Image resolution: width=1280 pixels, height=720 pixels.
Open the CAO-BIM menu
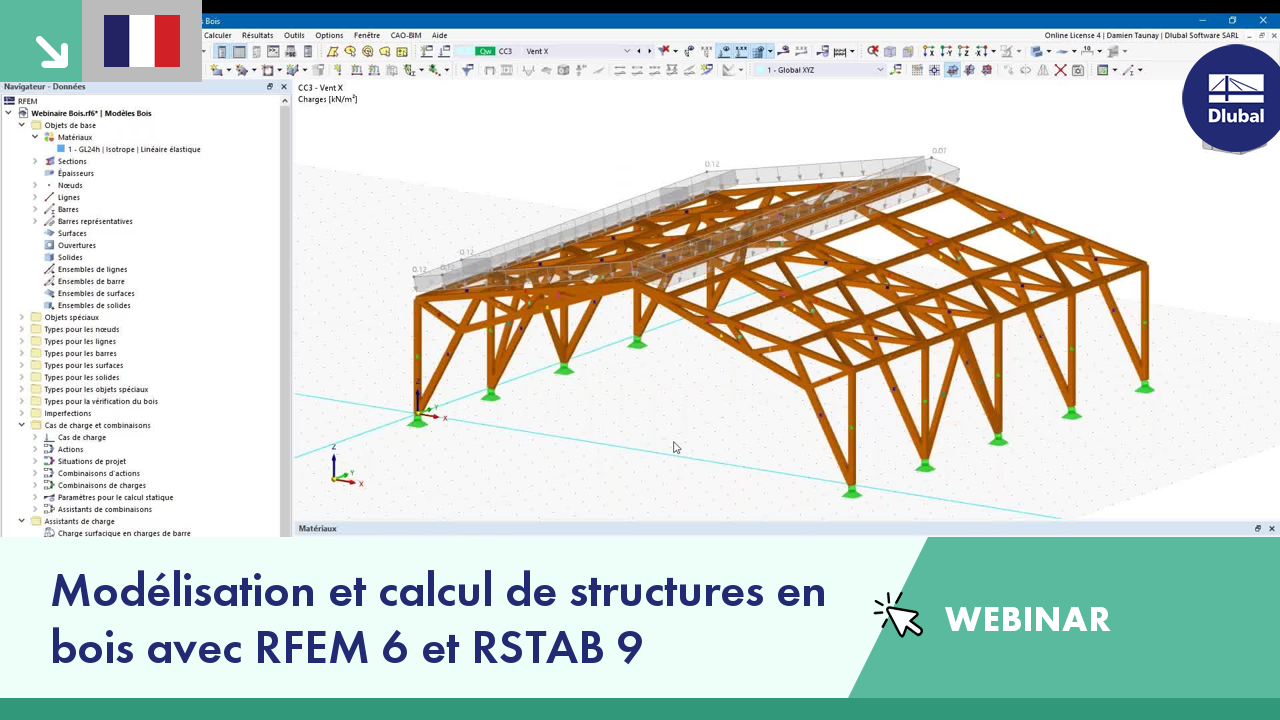click(405, 35)
